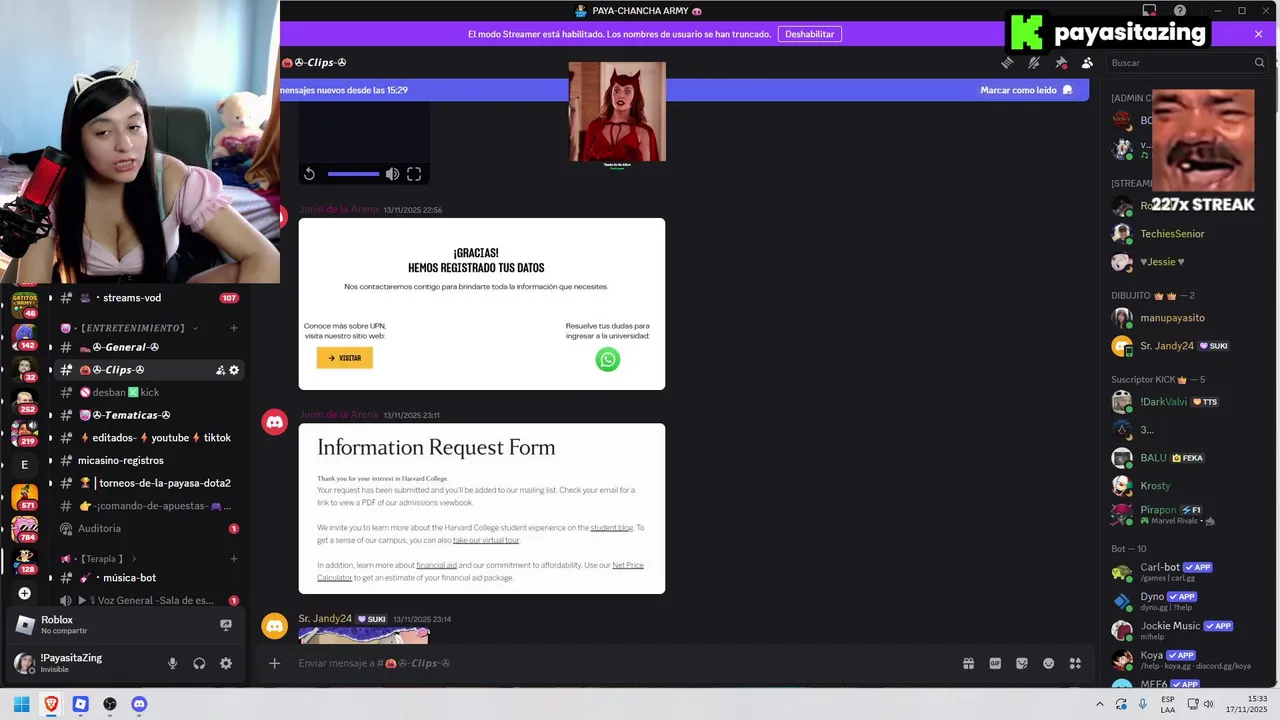Add a channel to Terapia category
The image size is (1280, 720).
pos(234,559)
